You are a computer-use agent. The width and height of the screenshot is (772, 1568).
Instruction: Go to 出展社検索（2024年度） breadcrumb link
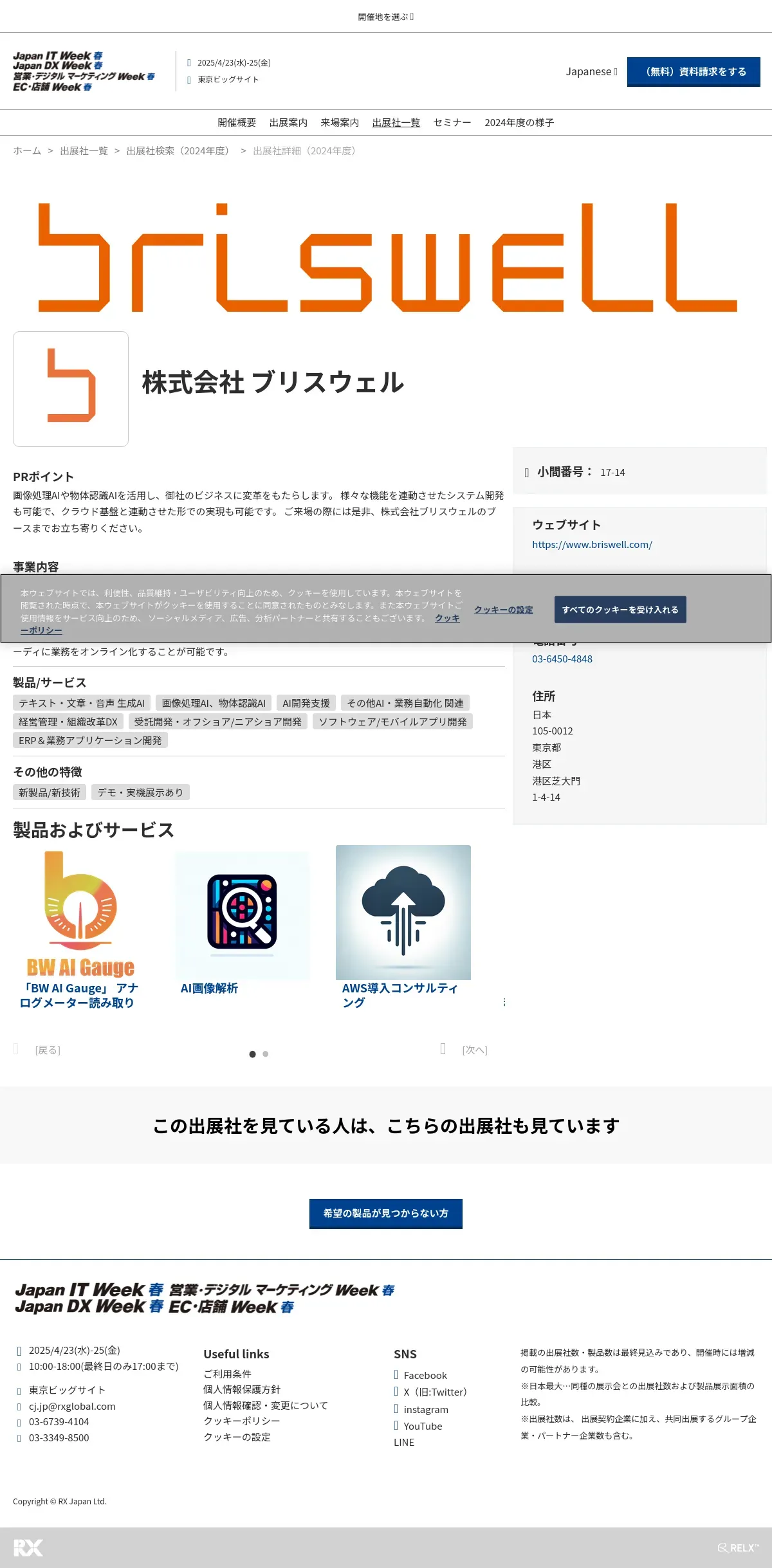(180, 150)
